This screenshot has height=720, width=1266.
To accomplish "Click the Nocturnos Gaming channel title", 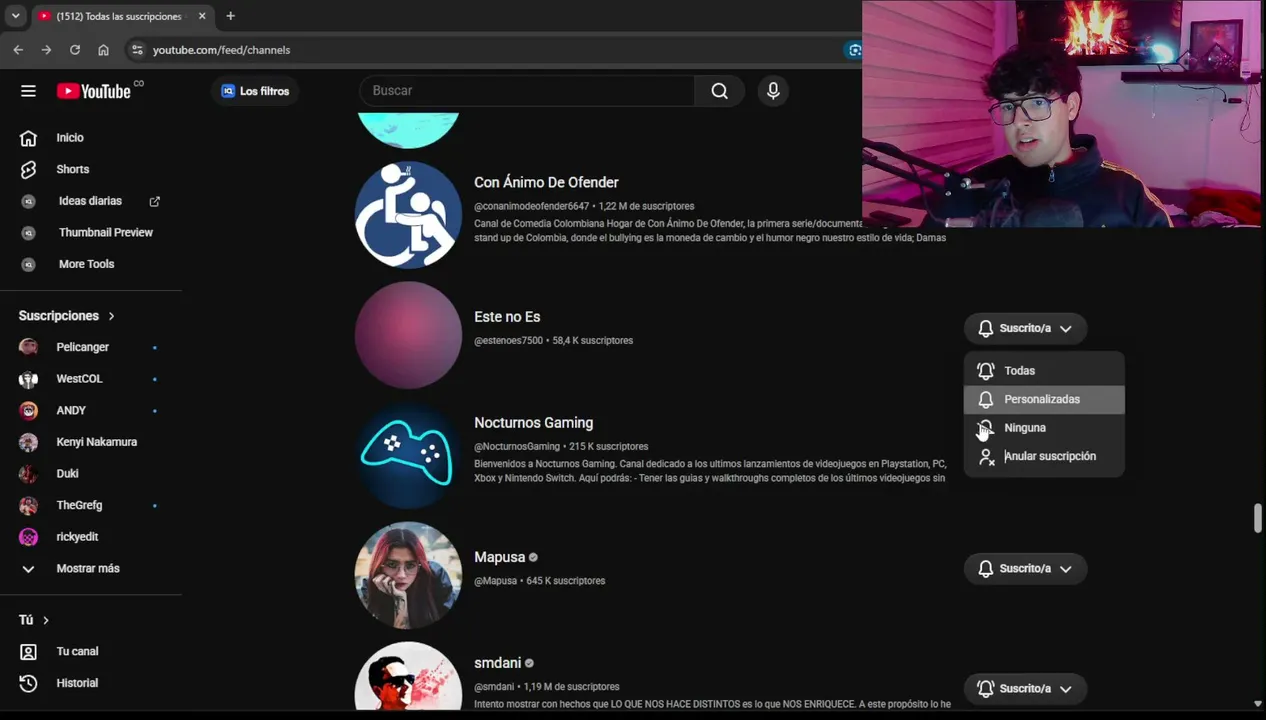I will click(533, 423).
